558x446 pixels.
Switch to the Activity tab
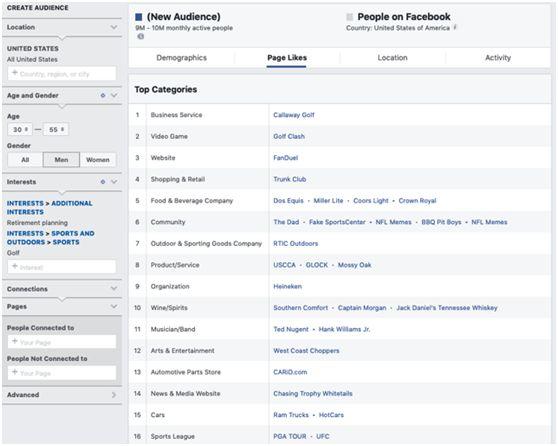[498, 58]
